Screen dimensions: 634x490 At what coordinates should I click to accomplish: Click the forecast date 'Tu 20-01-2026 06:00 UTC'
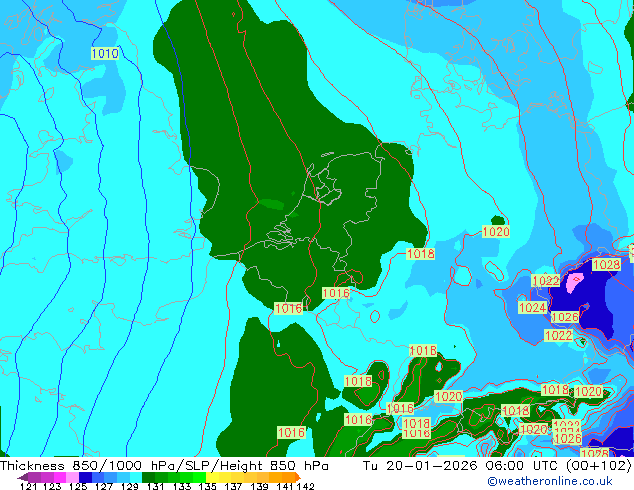tap(461, 466)
